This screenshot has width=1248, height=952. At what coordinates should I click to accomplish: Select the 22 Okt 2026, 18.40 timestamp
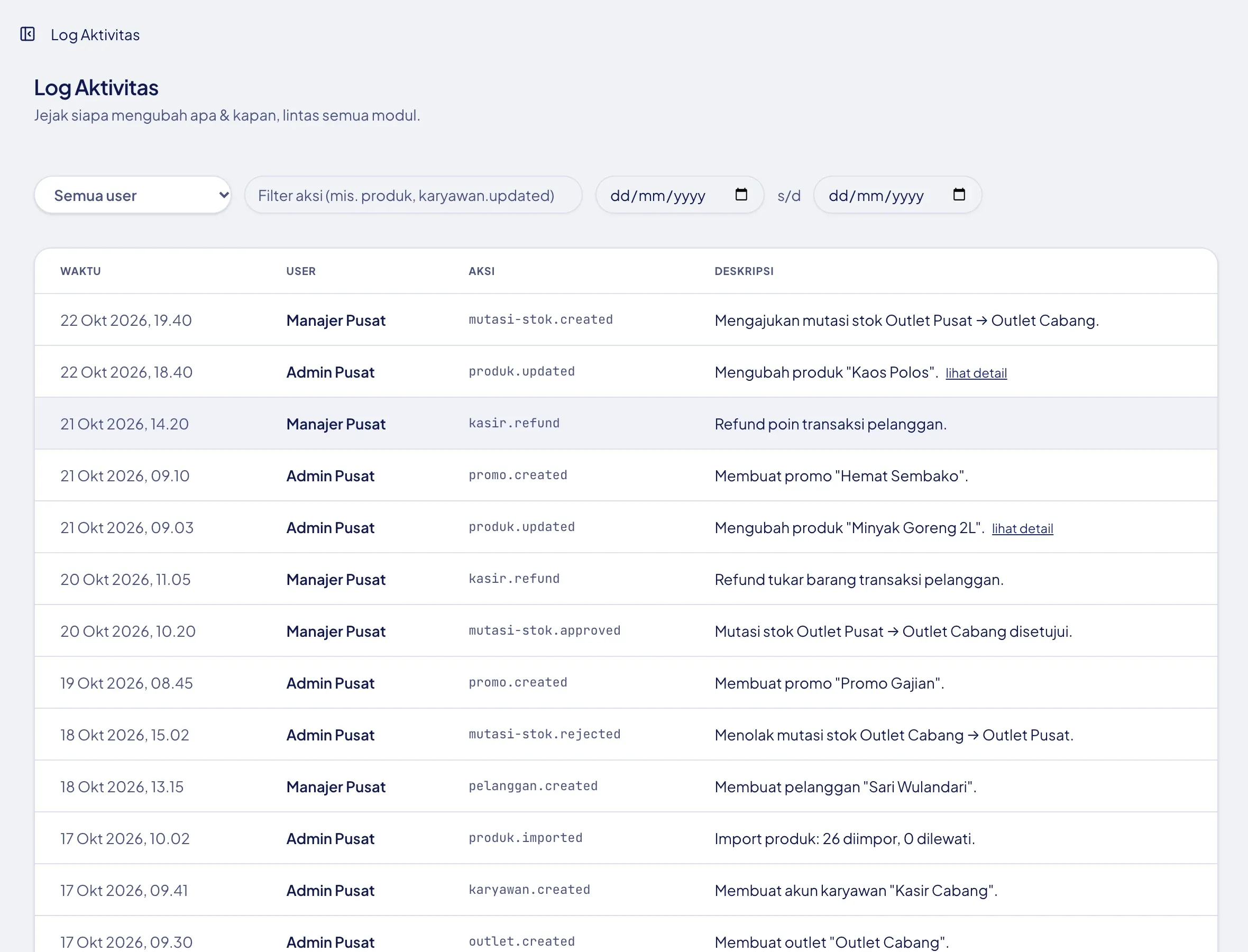(126, 372)
